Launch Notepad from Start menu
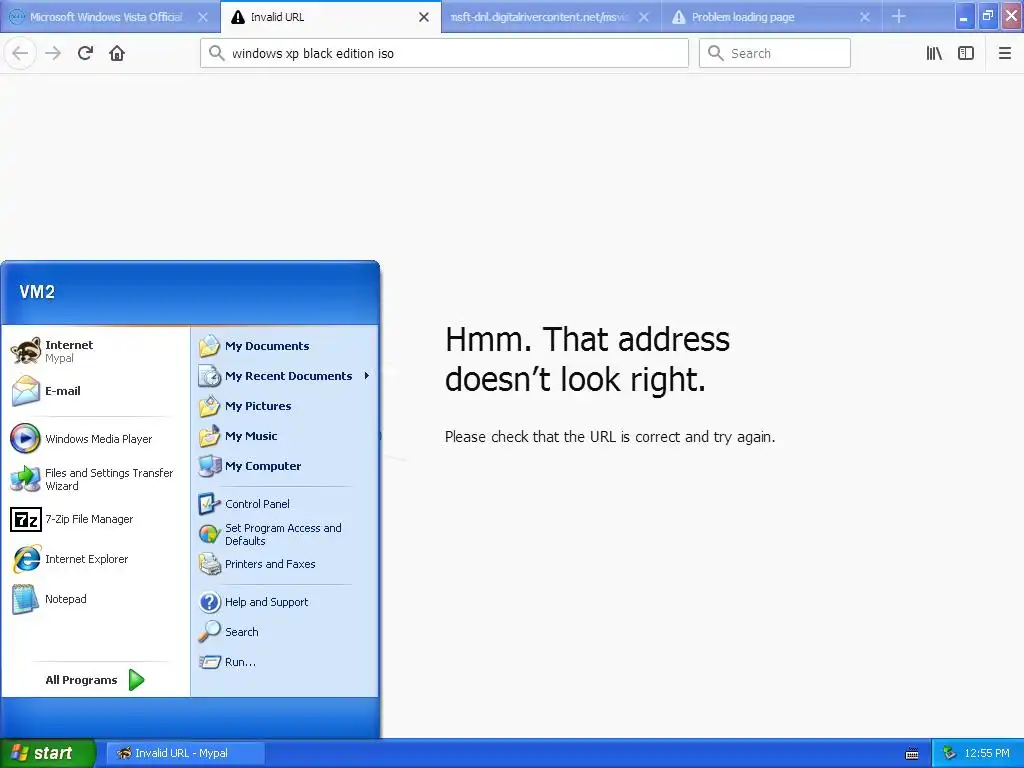 point(95,599)
